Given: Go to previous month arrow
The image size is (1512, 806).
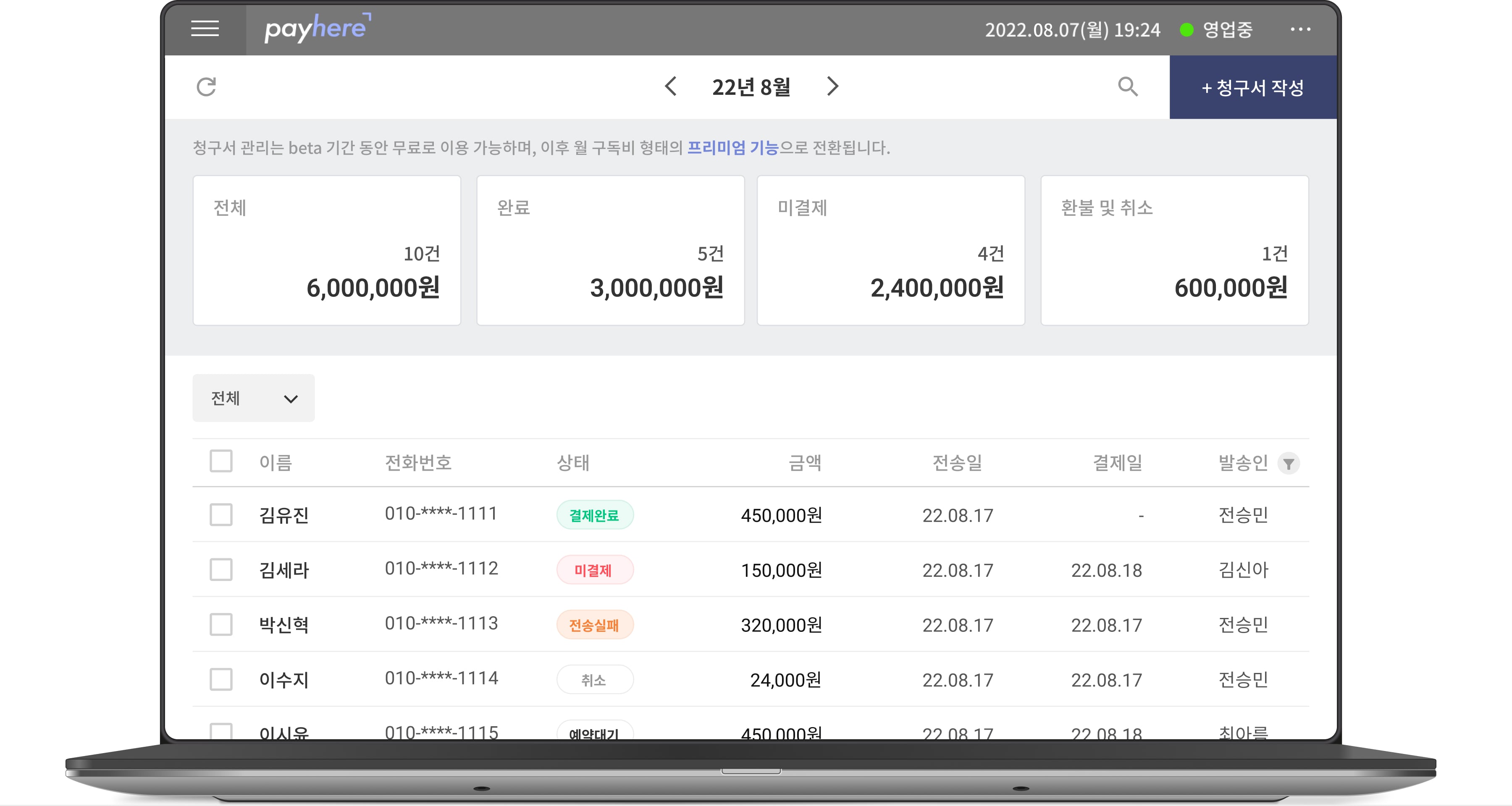Looking at the screenshot, I should point(670,86).
